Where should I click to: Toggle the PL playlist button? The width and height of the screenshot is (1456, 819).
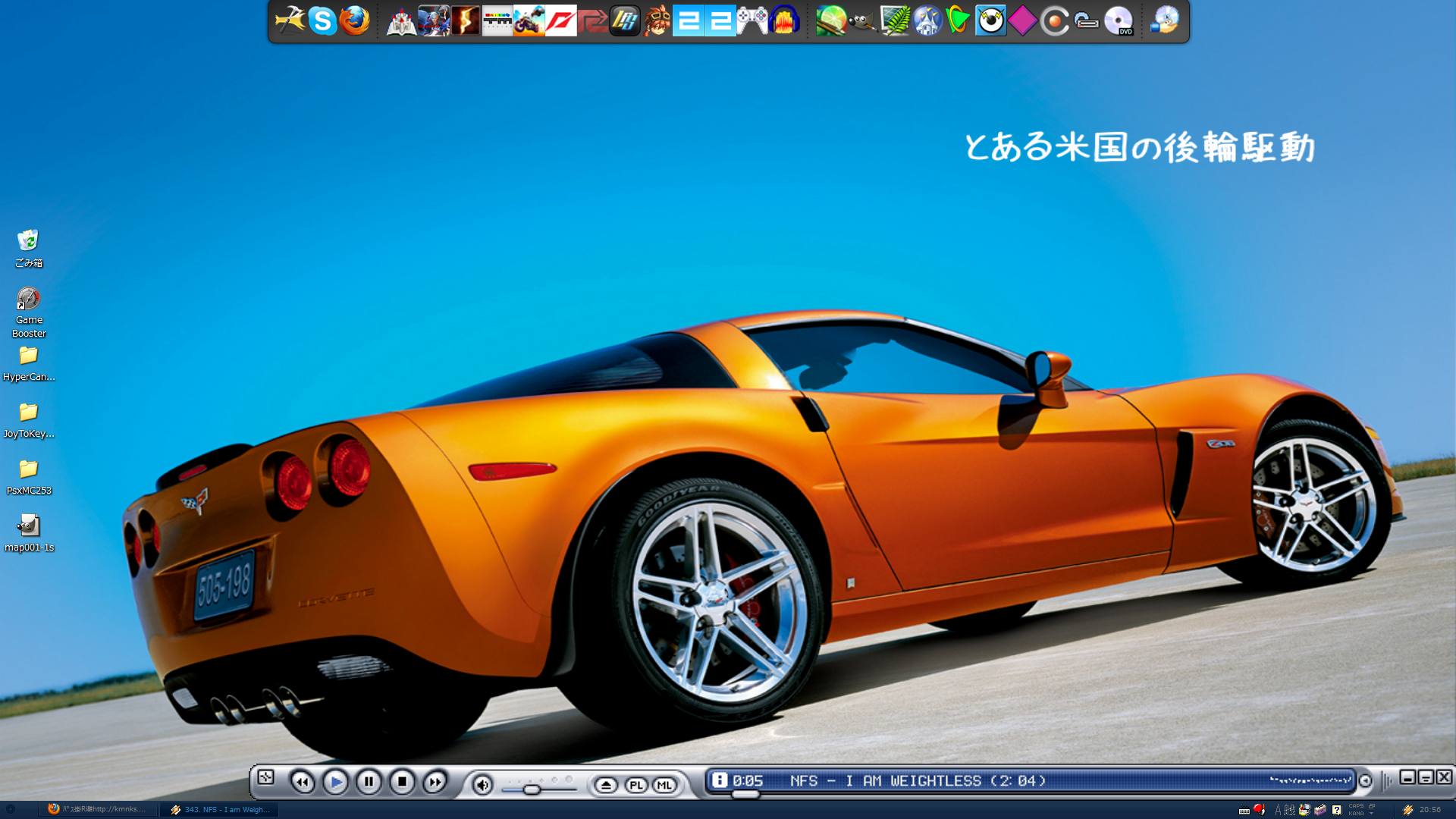pyautogui.click(x=636, y=786)
